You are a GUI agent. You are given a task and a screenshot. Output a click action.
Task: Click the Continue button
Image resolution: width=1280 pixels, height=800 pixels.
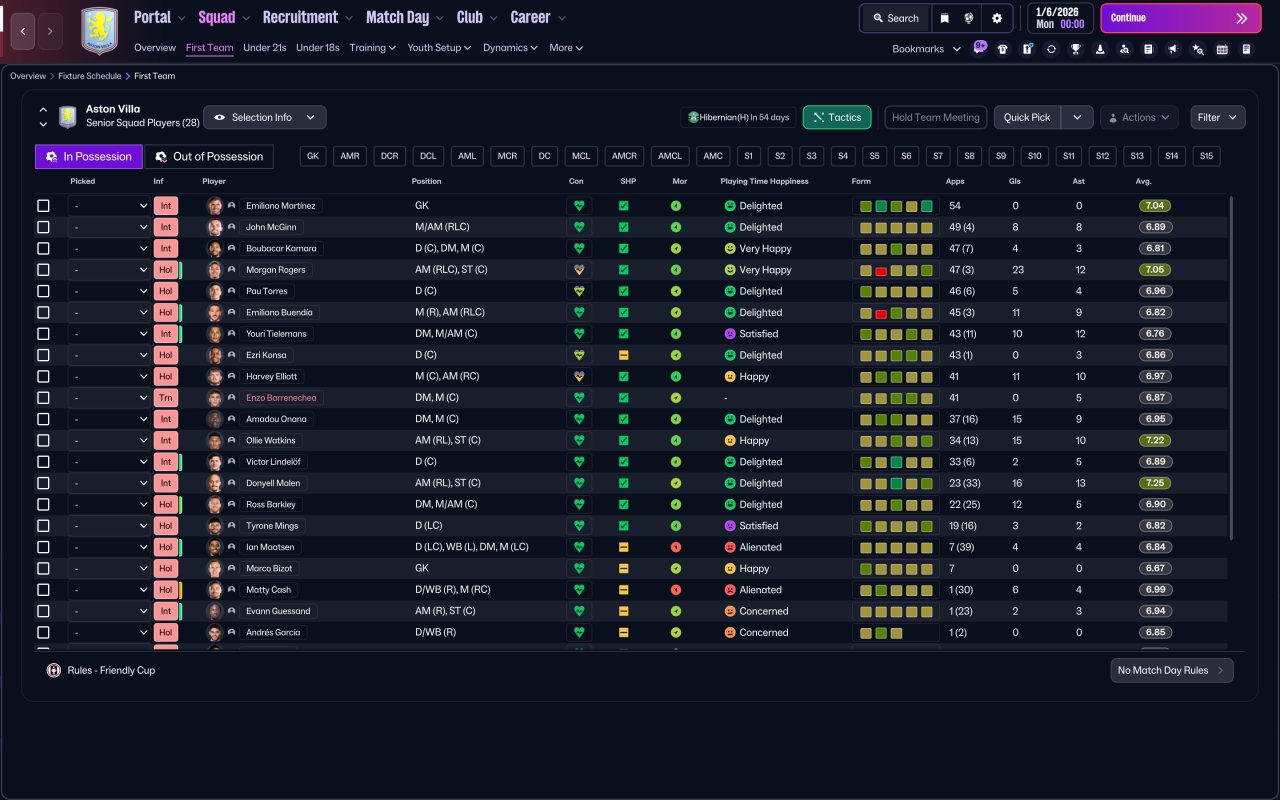coord(1181,18)
